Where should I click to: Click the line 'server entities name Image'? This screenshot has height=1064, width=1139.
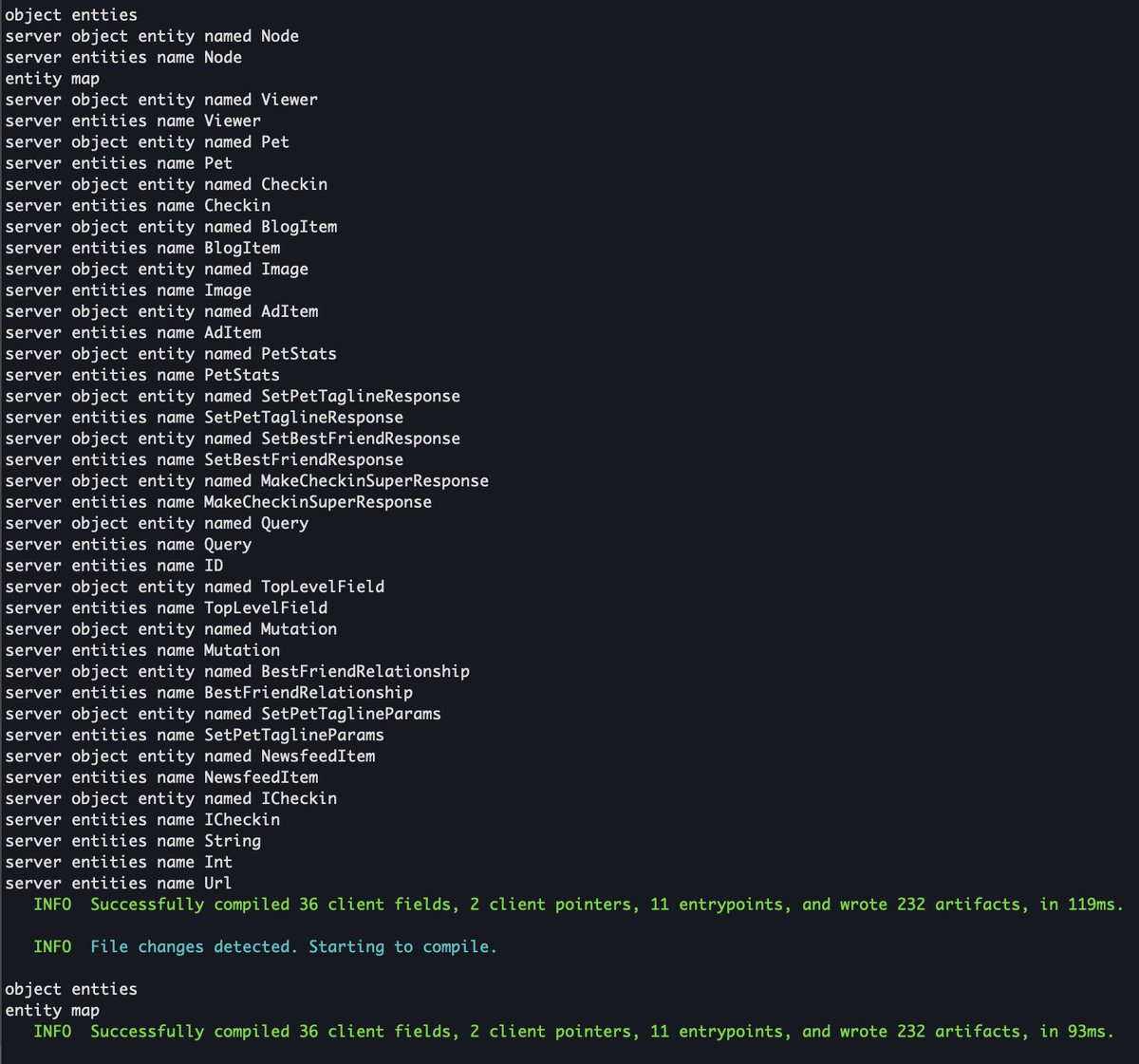point(128,290)
